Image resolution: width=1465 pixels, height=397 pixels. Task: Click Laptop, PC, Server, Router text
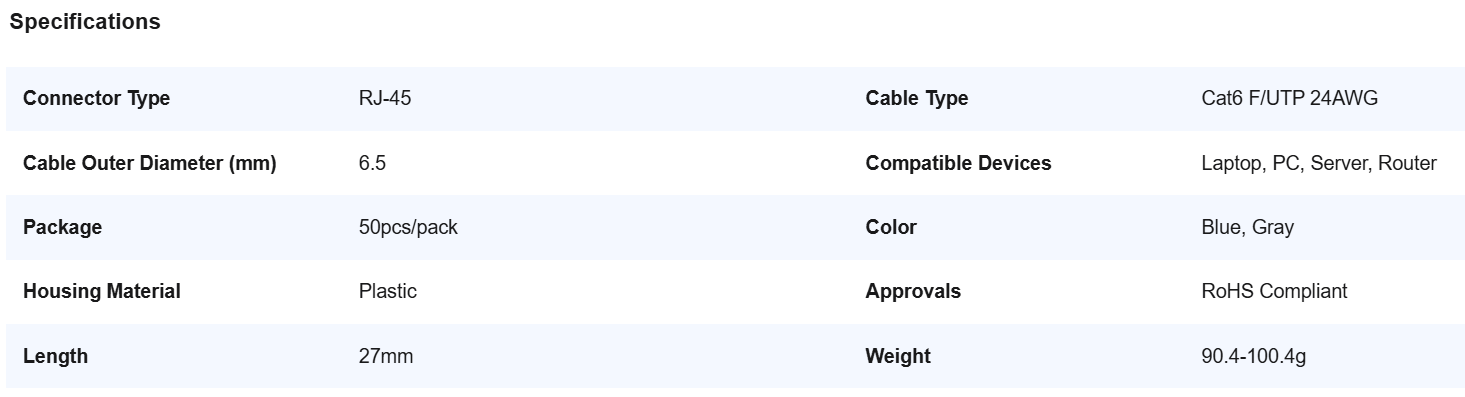point(1319,163)
